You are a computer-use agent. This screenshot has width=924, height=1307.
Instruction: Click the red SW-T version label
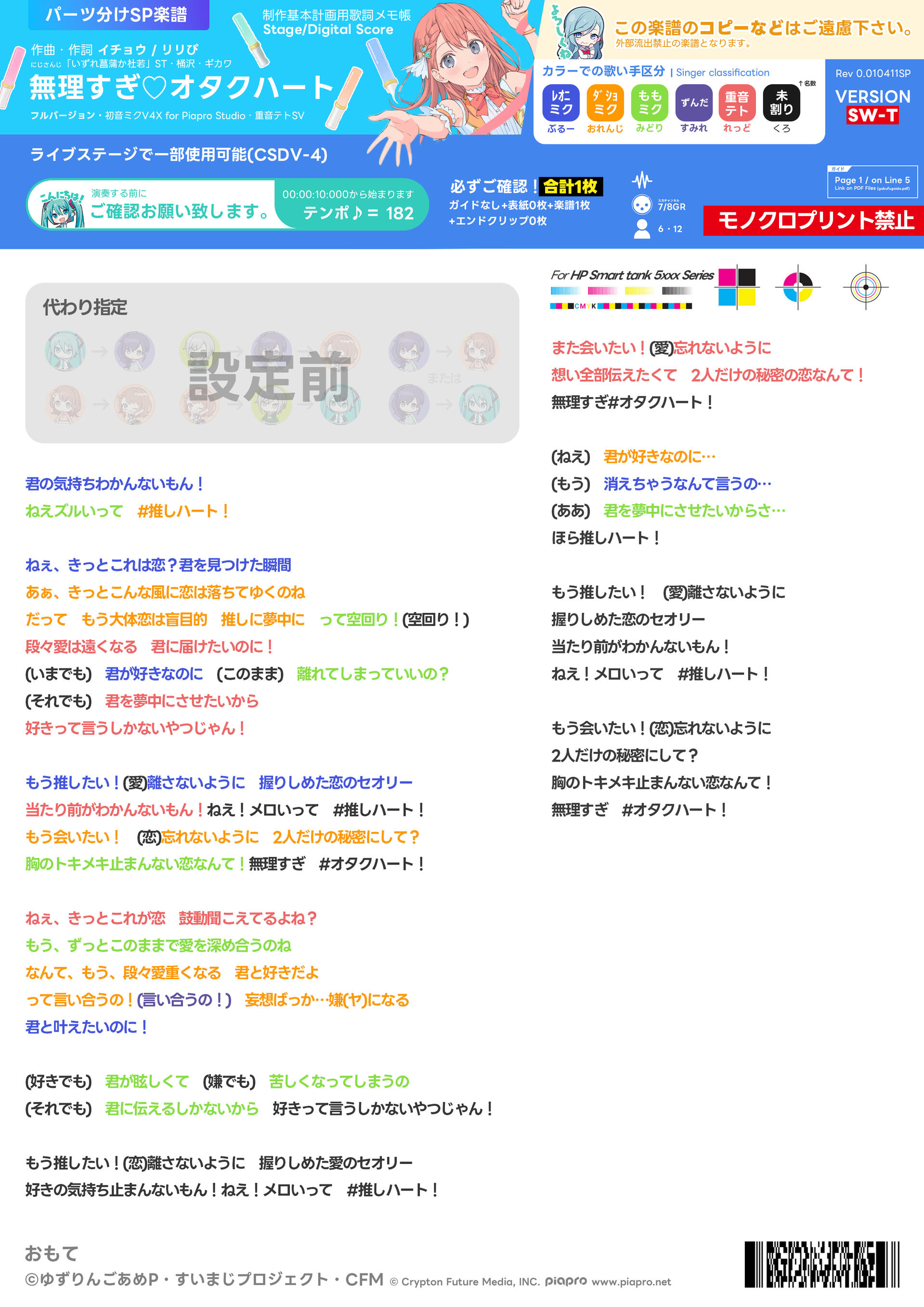tap(872, 116)
